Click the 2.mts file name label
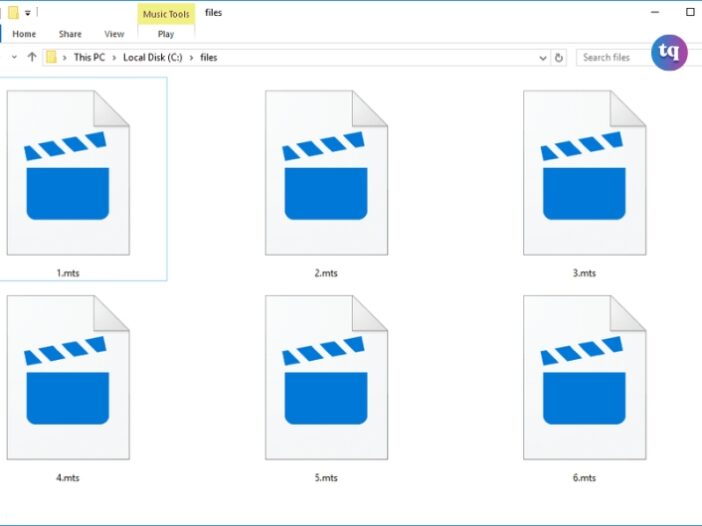702x526 pixels. pos(326,273)
